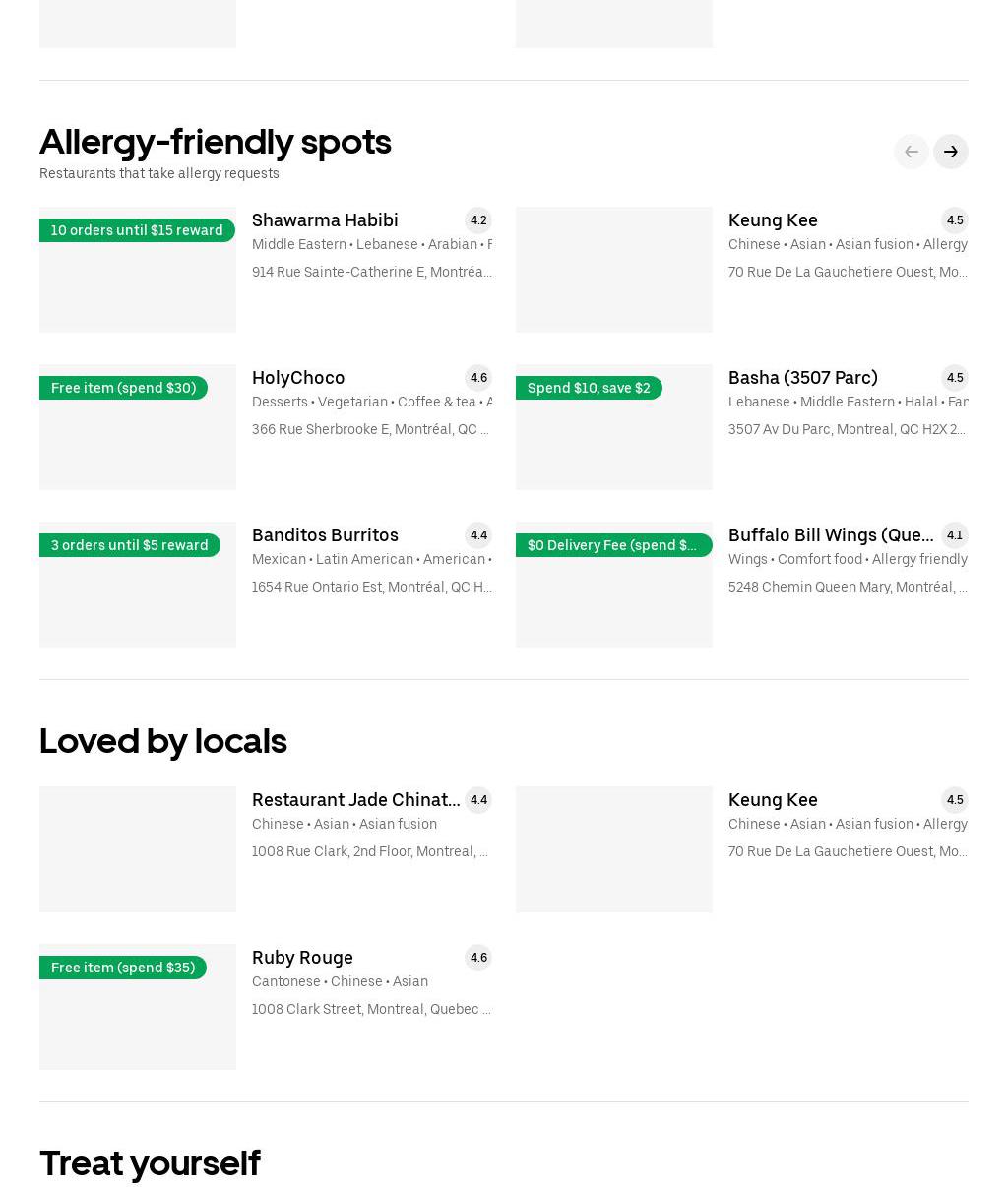Click 'Spend $10, save $2' promo badge
The width and height of the screenshot is (1008, 1187).
click(589, 388)
